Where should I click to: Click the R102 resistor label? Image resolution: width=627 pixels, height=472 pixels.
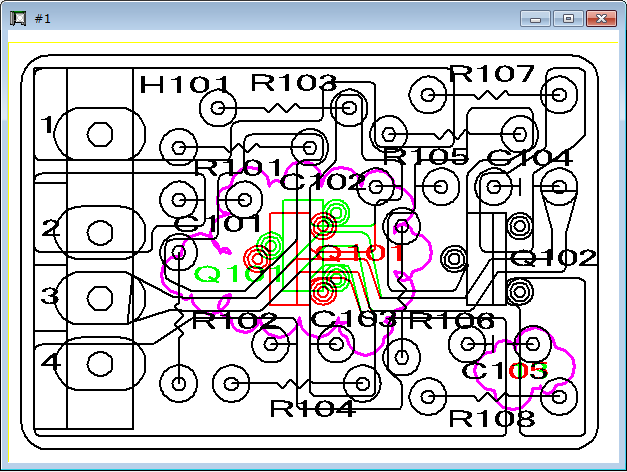coord(234,321)
